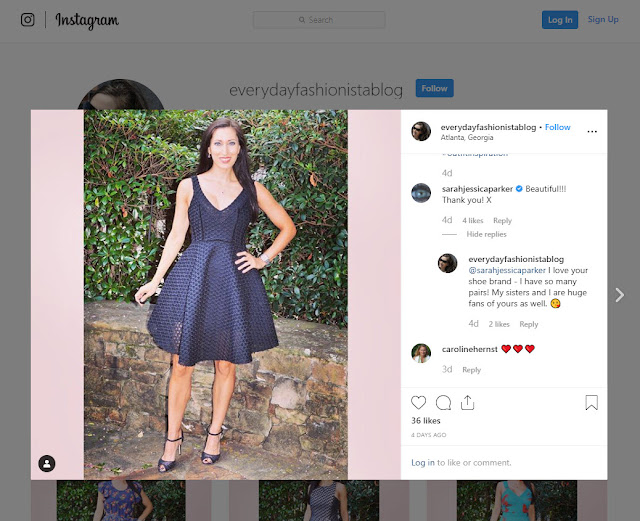View the 36 likes count

426,421
